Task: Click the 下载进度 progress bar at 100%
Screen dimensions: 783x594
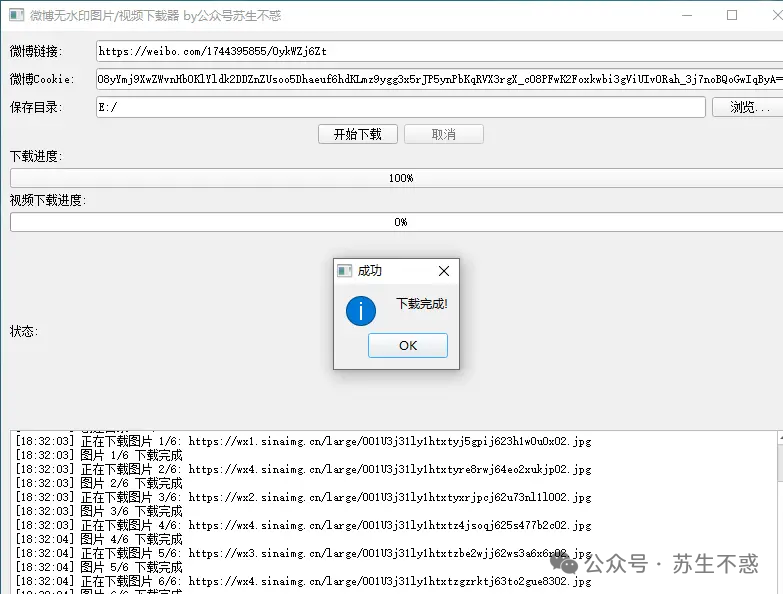Action: 396,178
